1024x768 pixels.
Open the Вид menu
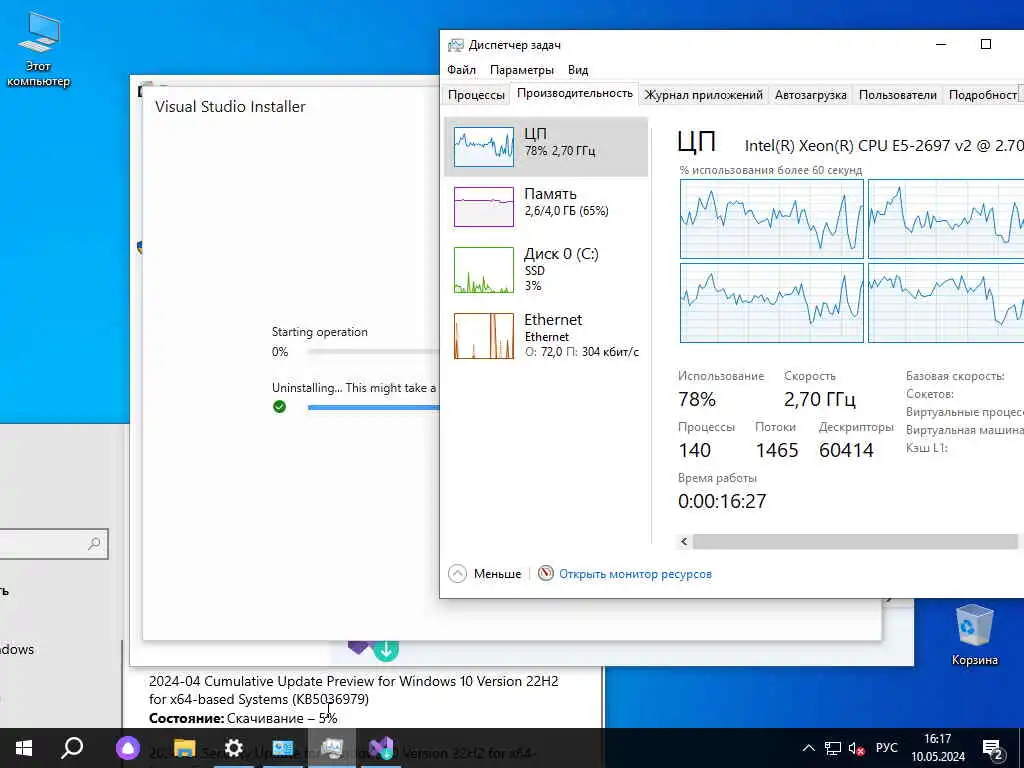[x=577, y=70]
